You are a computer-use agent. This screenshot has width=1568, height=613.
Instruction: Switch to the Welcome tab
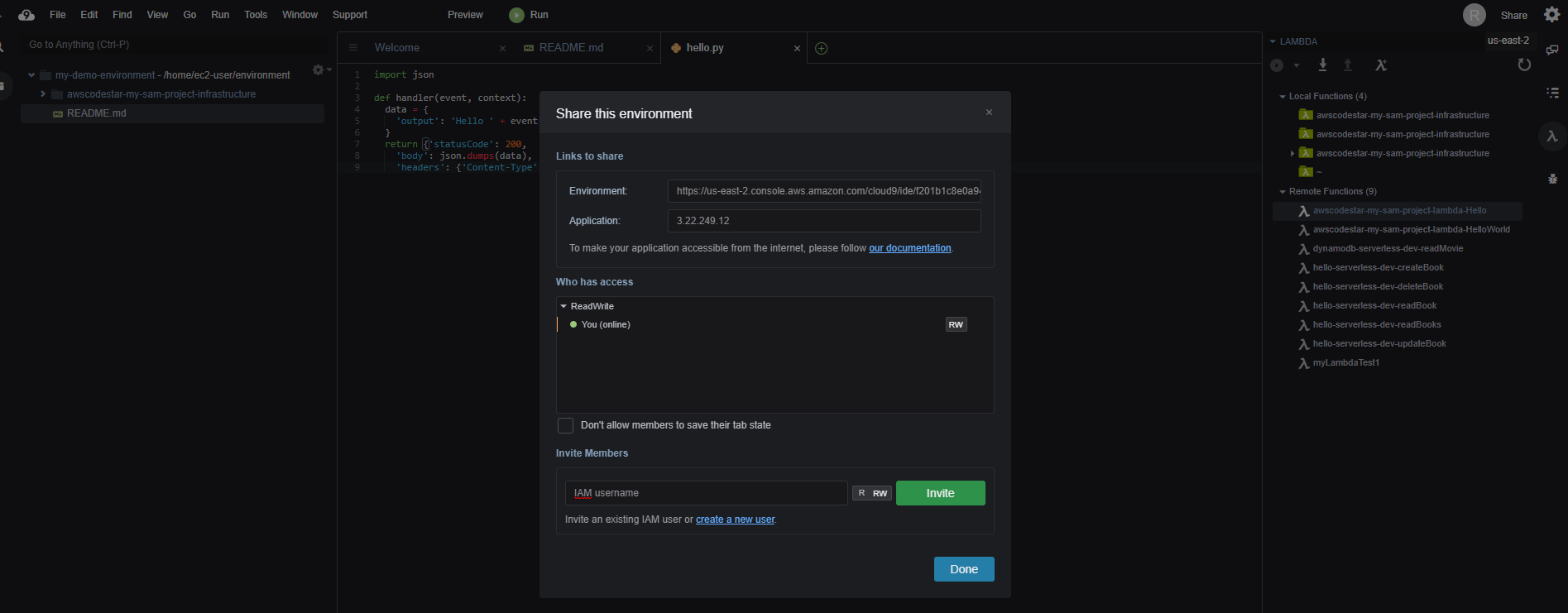[x=397, y=48]
